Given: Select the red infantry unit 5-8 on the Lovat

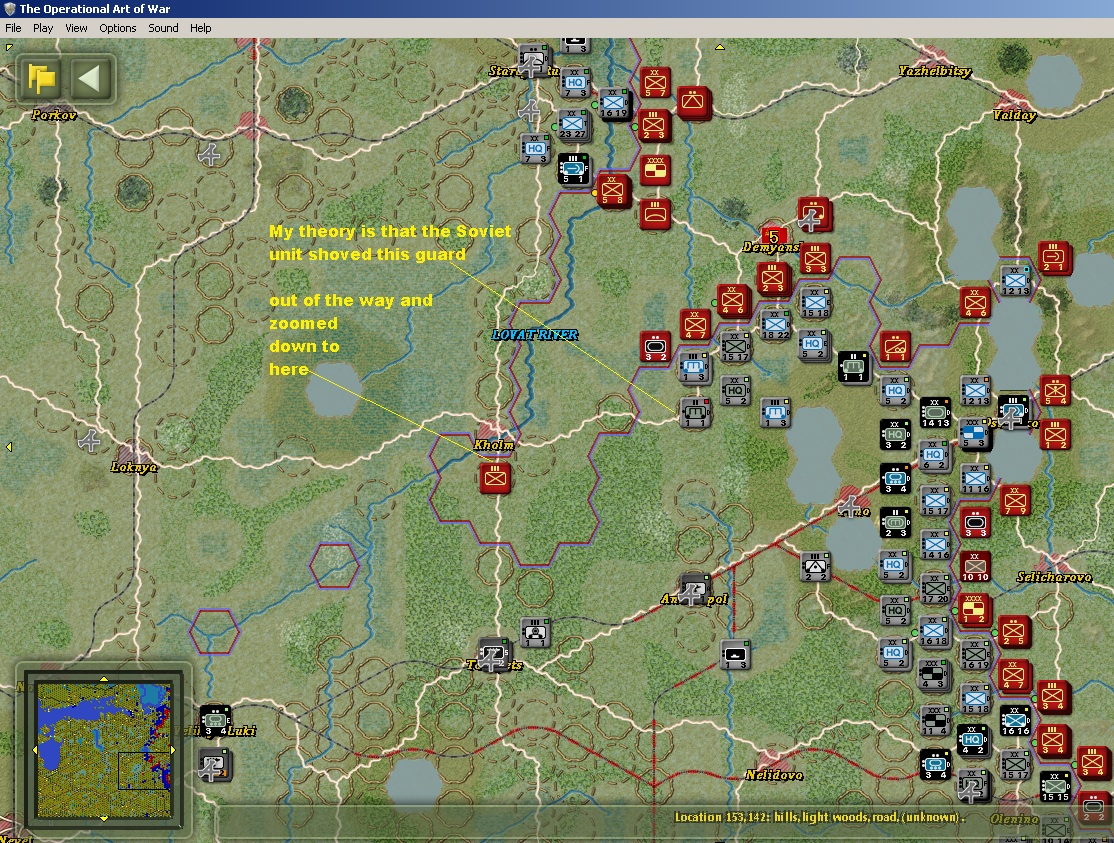Looking at the screenshot, I should click(x=612, y=190).
